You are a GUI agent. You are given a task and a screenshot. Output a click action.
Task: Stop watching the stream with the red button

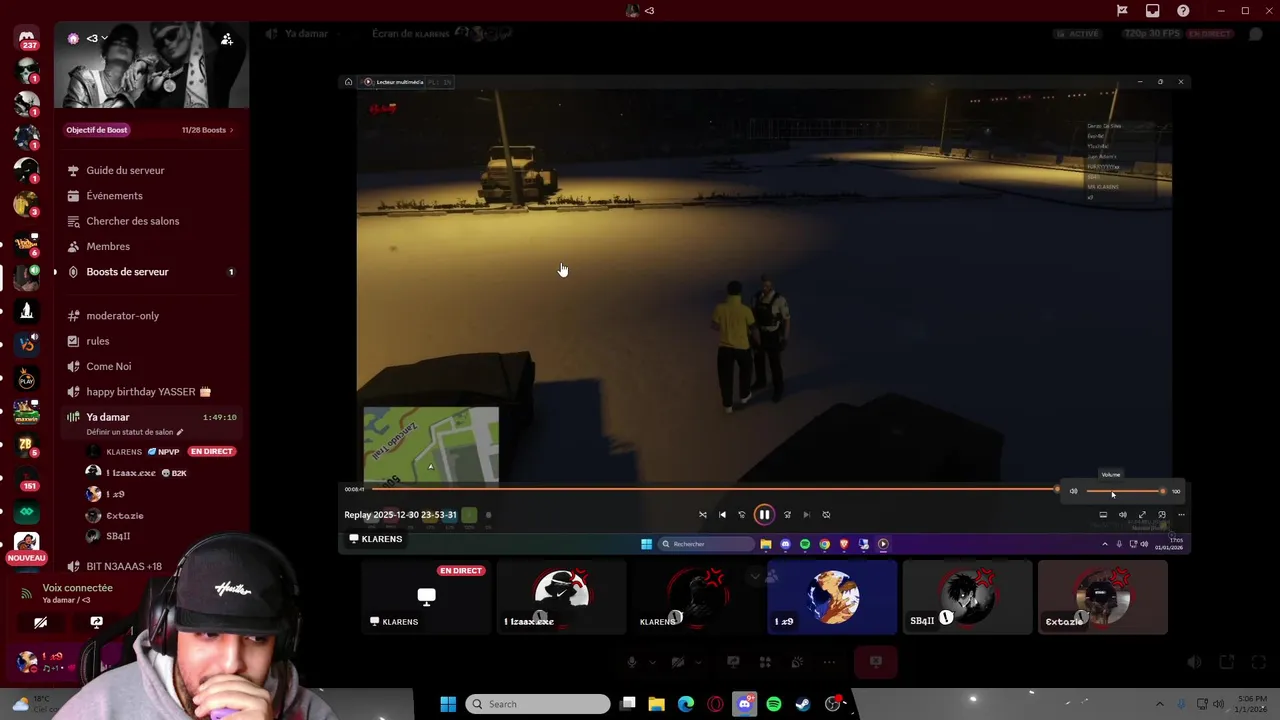[x=875, y=662]
